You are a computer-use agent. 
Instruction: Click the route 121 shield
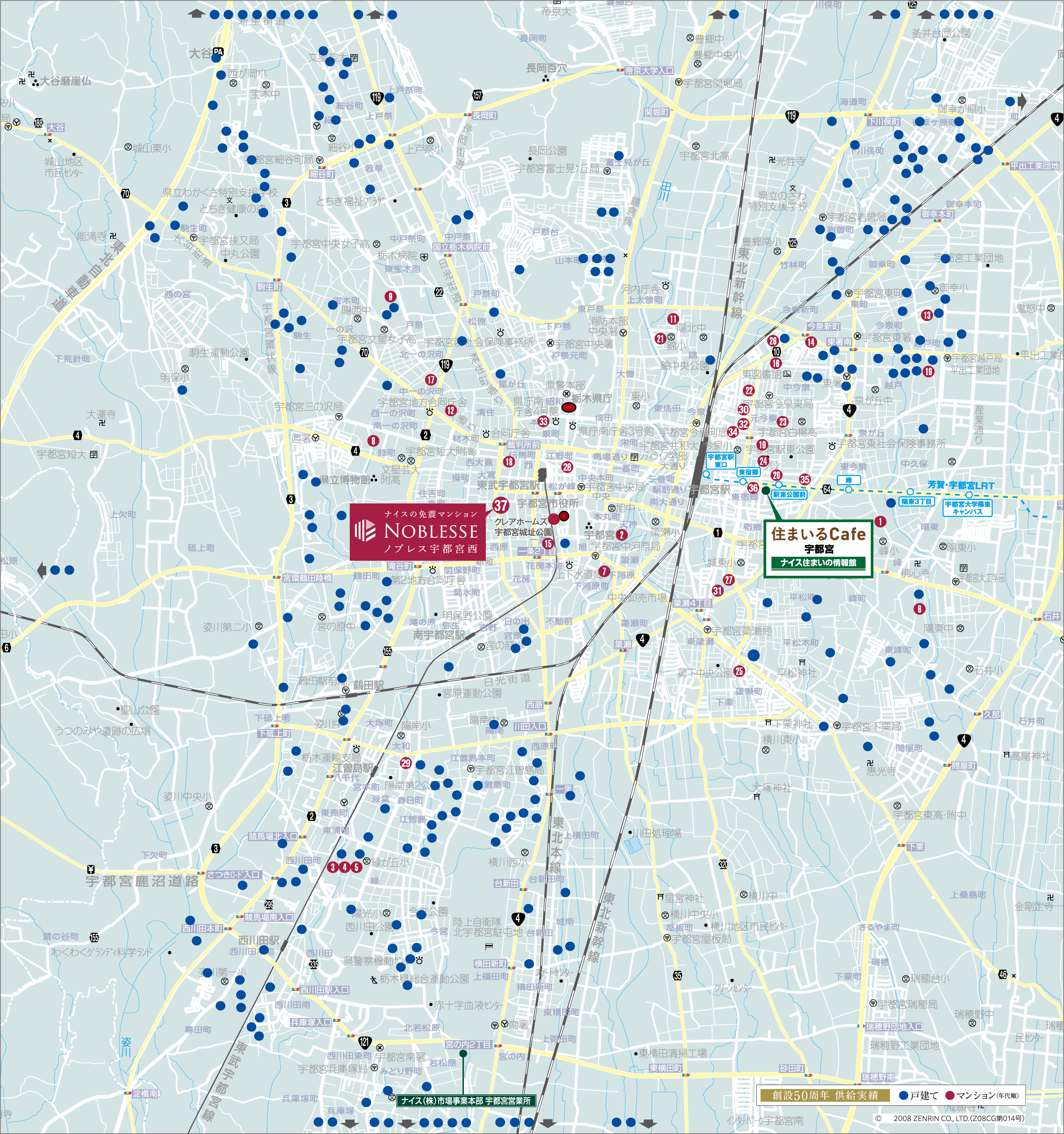coord(365,1042)
